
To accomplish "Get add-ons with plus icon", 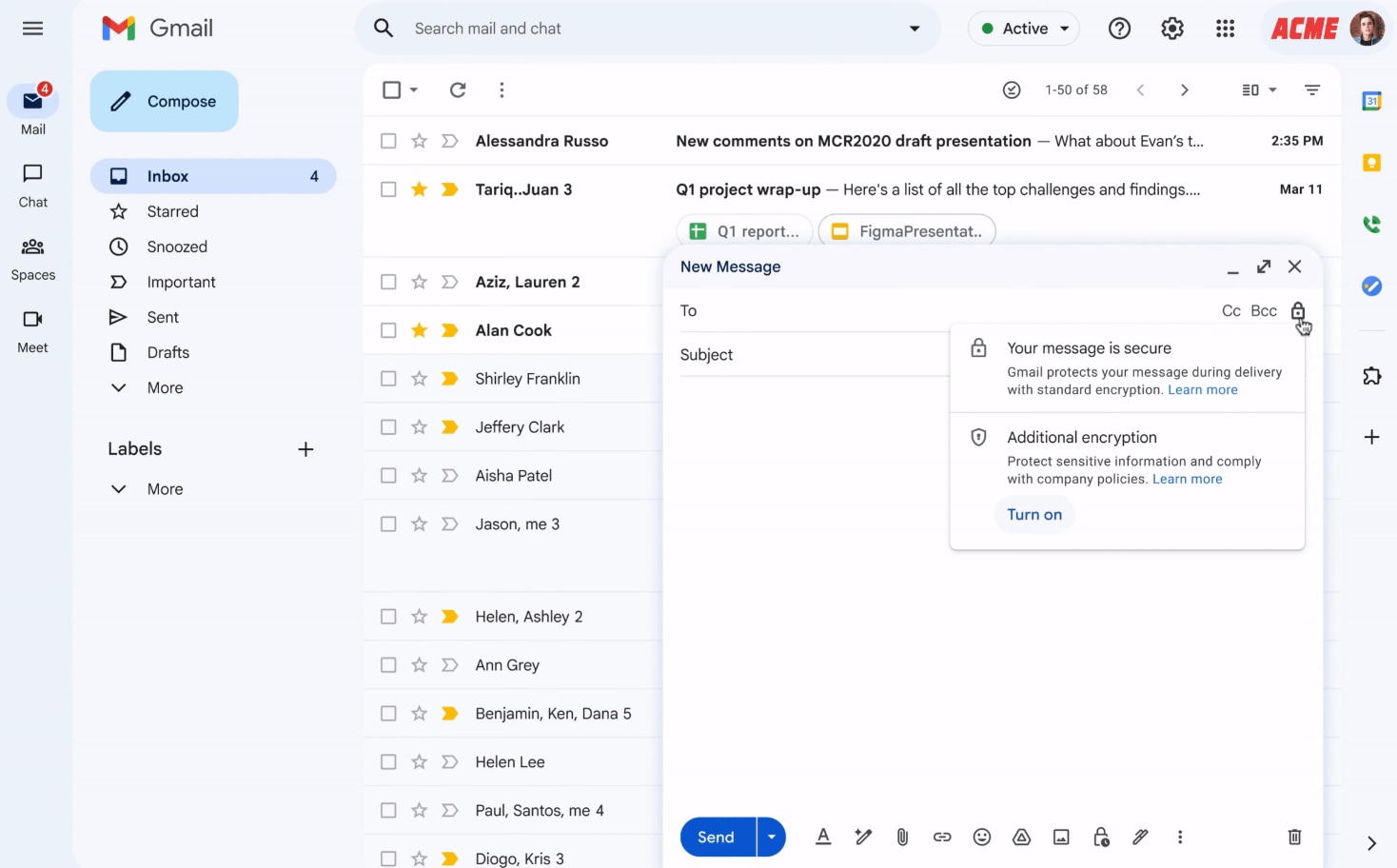I will pyautogui.click(x=1371, y=437).
